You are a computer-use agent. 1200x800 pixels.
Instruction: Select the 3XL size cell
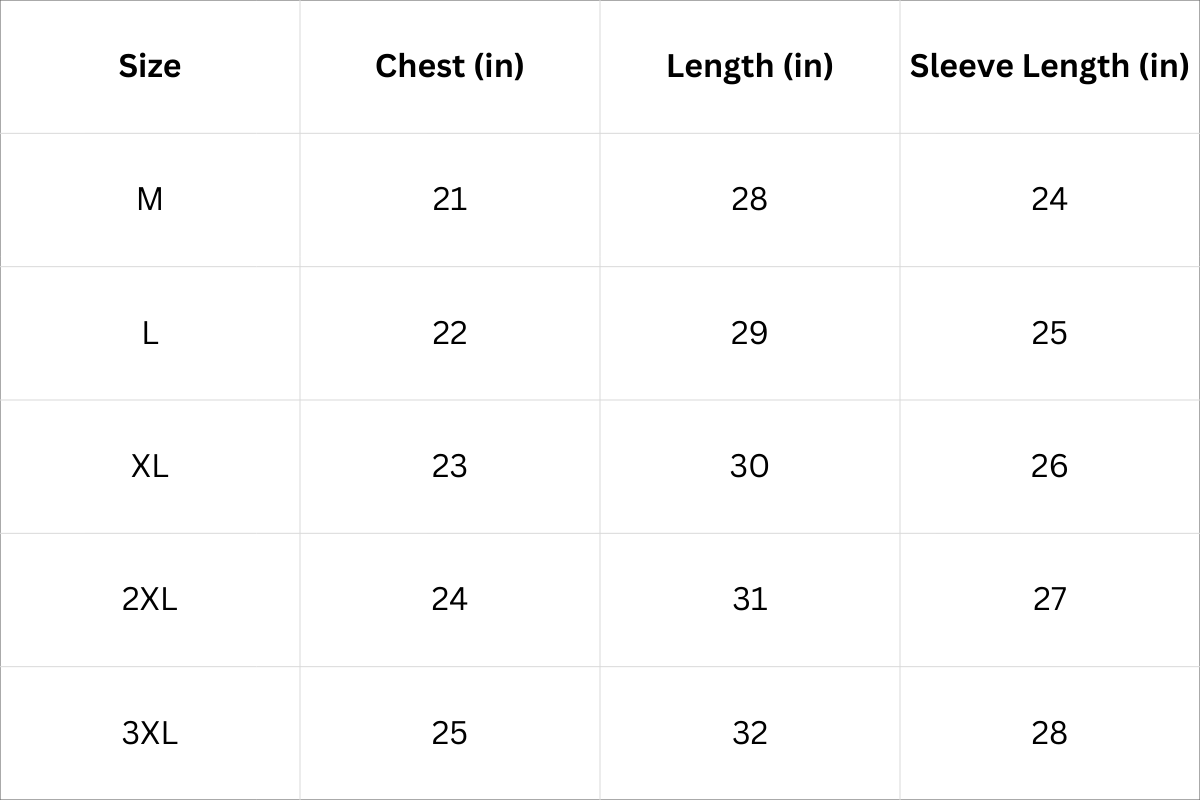coord(150,733)
